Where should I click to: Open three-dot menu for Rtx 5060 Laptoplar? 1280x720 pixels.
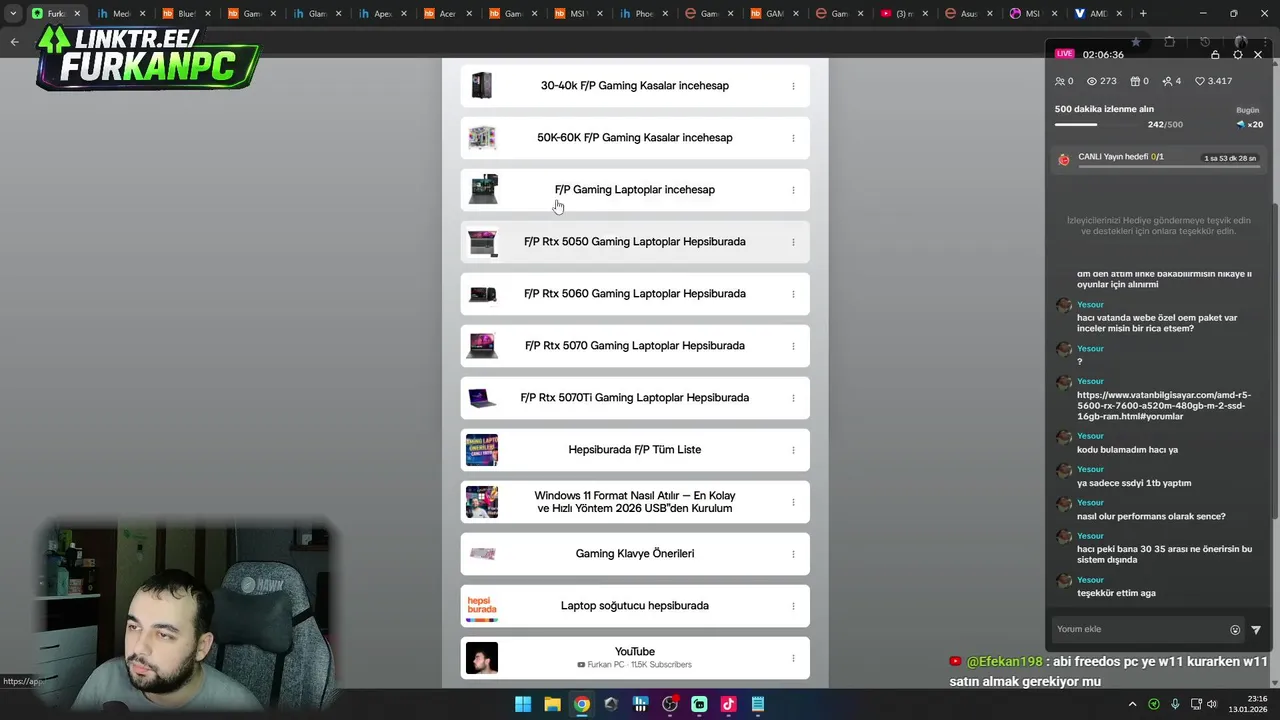coord(793,294)
